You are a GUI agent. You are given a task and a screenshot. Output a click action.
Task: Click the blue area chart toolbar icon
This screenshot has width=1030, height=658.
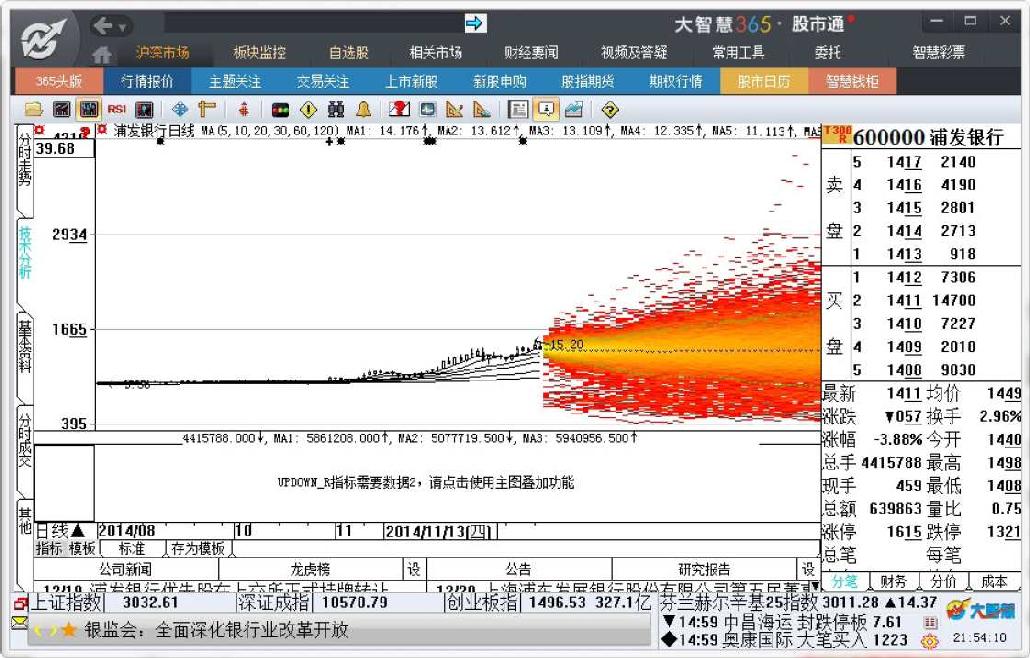pyautogui.click(x=573, y=109)
